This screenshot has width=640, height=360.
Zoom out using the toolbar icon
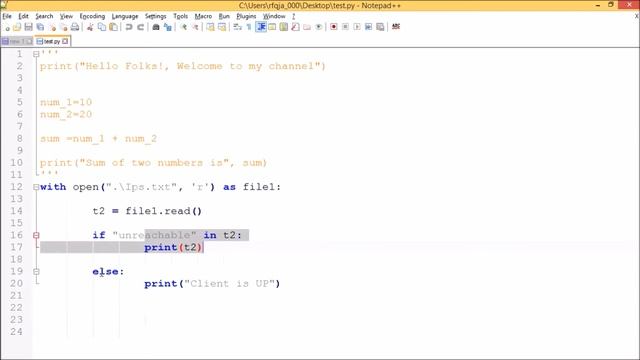[x=196, y=27]
